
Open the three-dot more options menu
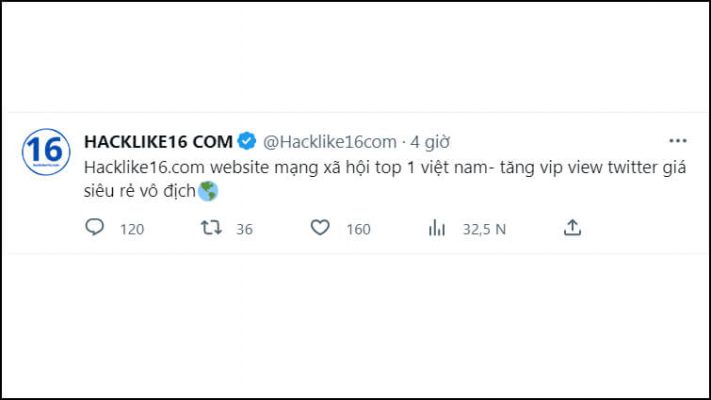click(678, 140)
